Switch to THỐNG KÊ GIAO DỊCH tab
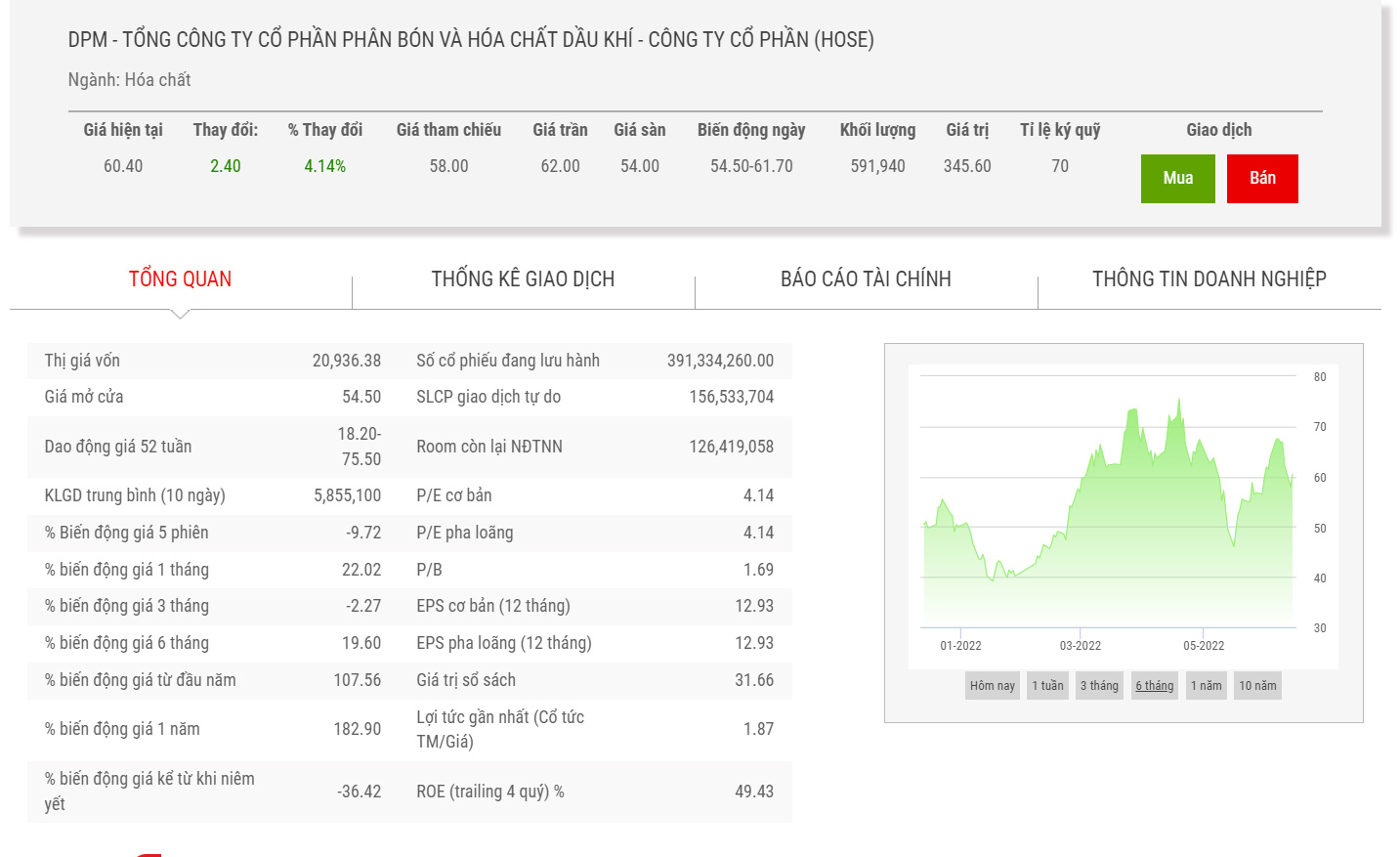Viewport: 1400px width, 857px height. [523, 279]
